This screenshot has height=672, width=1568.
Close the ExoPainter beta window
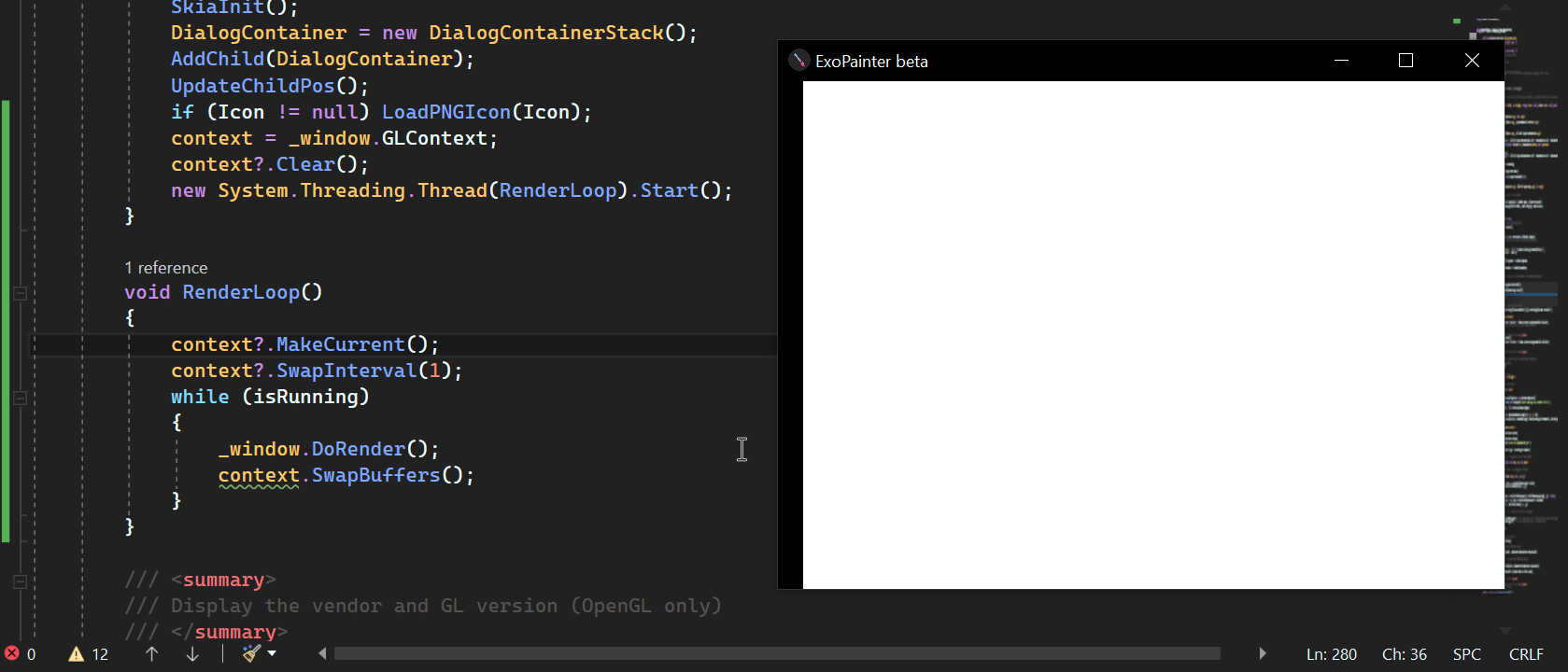[1472, 61]
